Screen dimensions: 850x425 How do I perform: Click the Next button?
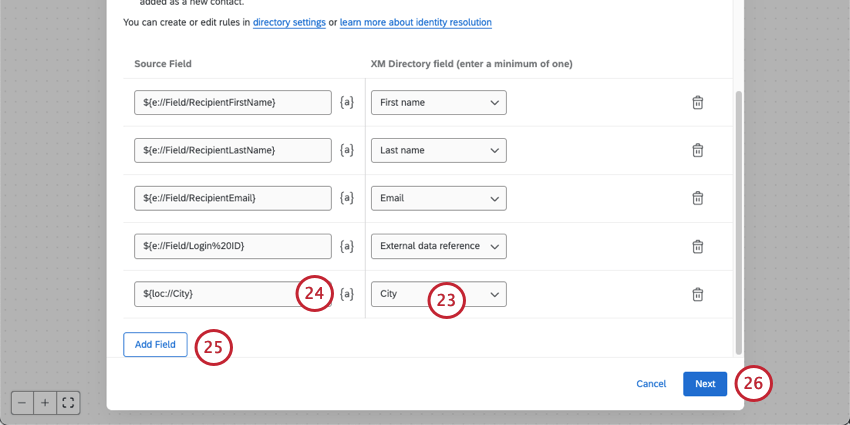(705, 384)
